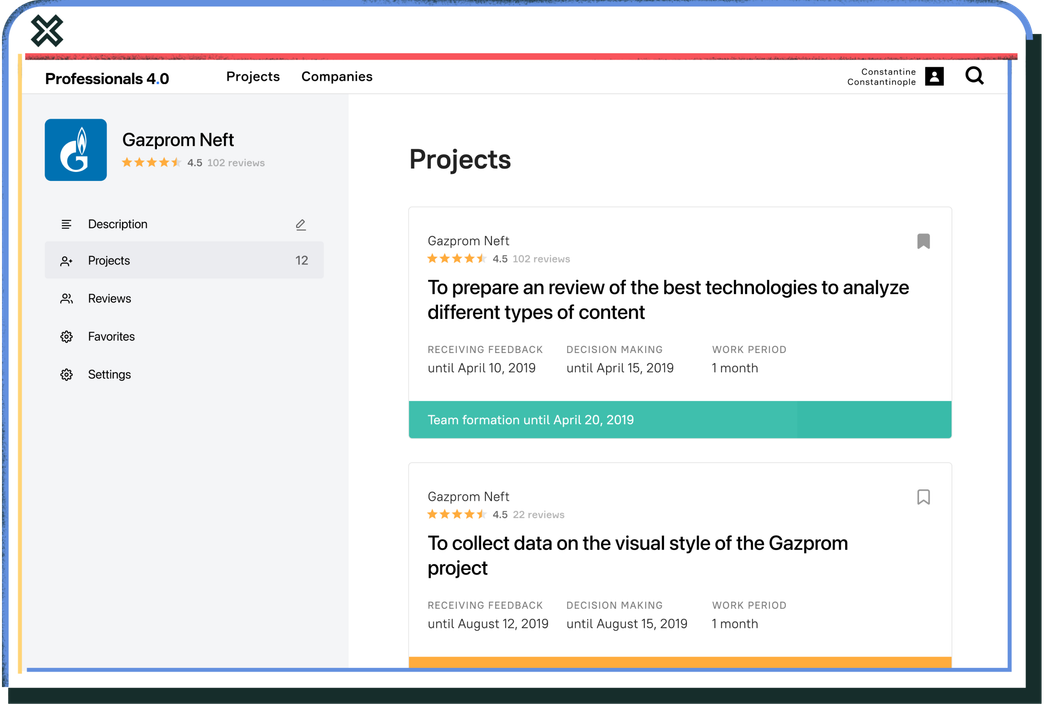Click the Constantine Constantinople user name
1044x704 pixels.
[882, 77]
